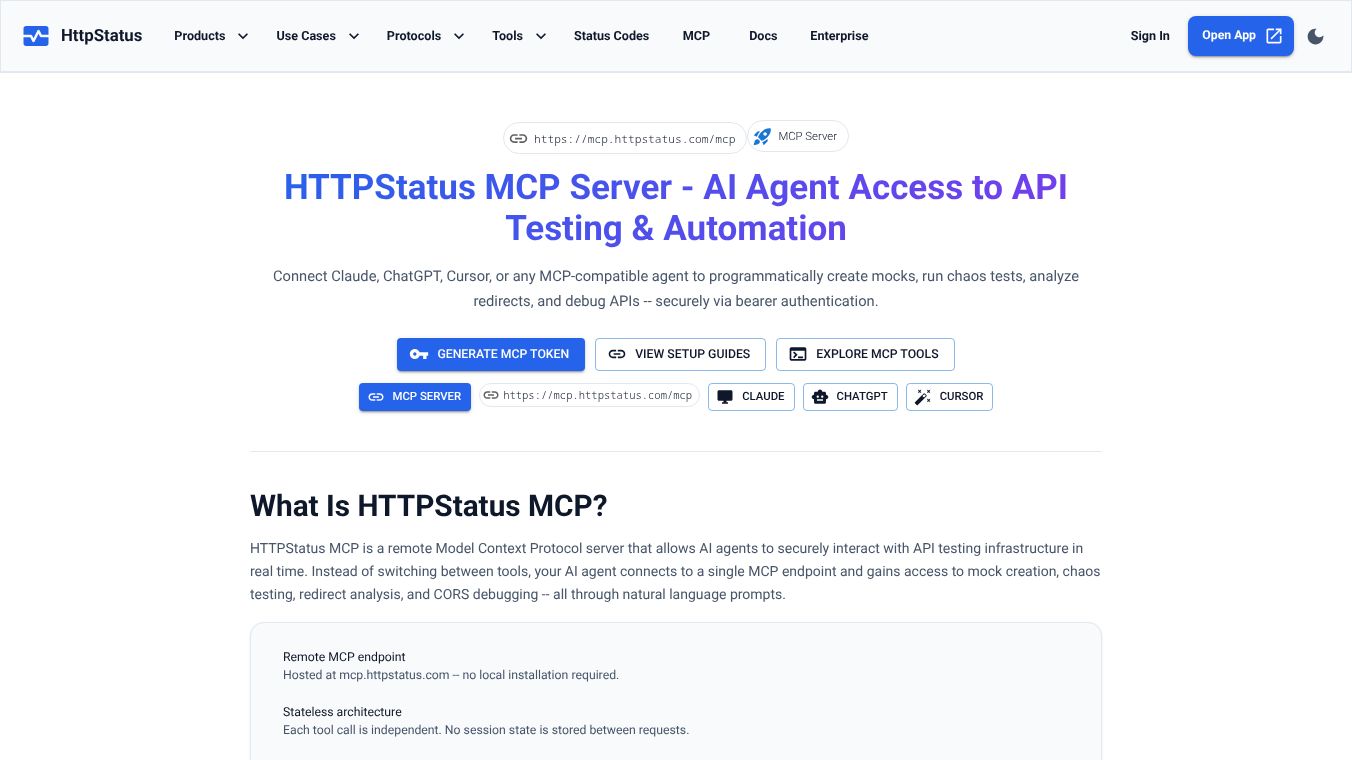This screenshot has height=760, width=1352.
Task: Click the top https://mcp.httpstatus.com/mcp URL text
Action: point(634,139)
